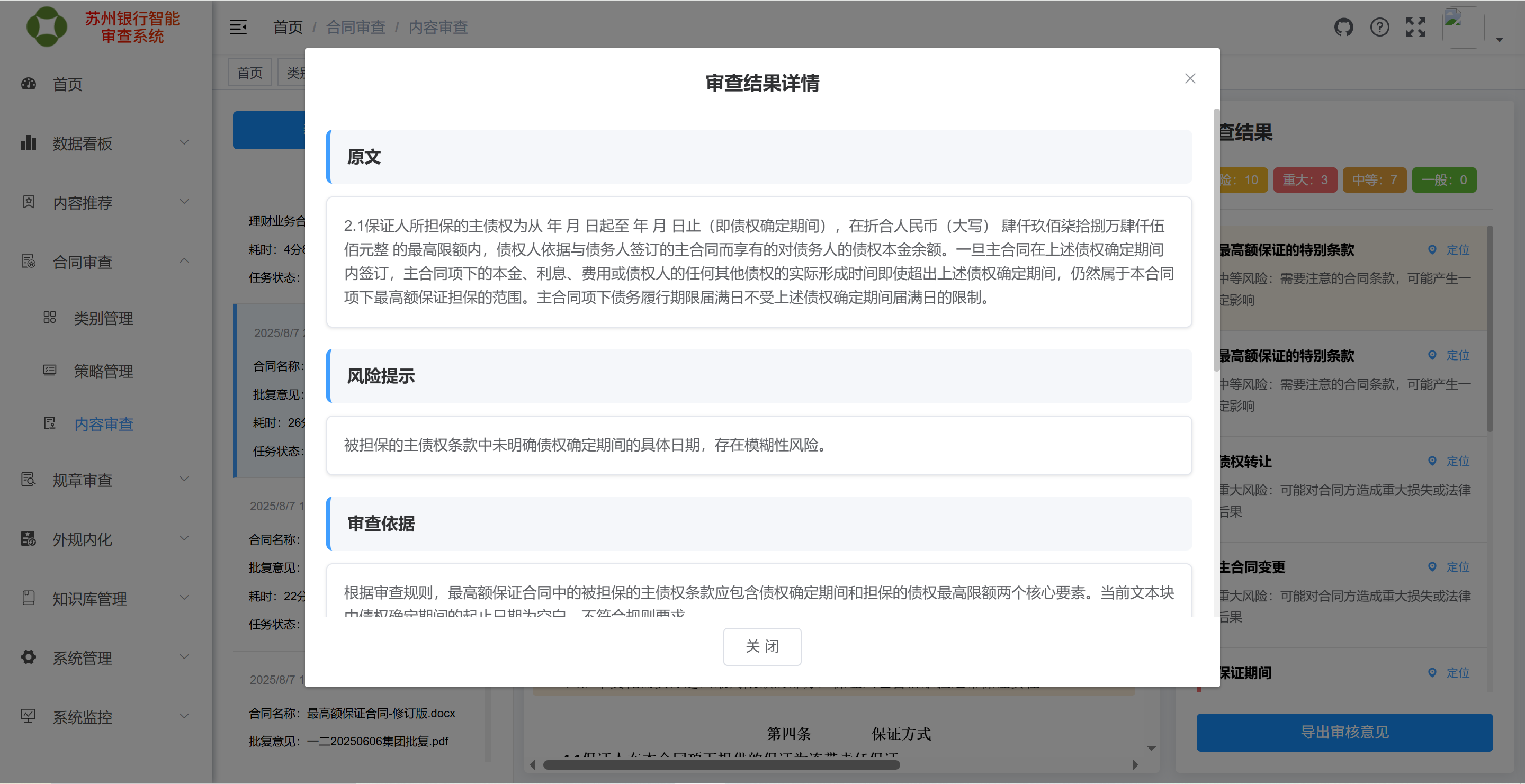Click the 内容审查 document icon
The image size is (1525, 784).
pyautogui.click(x=50, y=423)
